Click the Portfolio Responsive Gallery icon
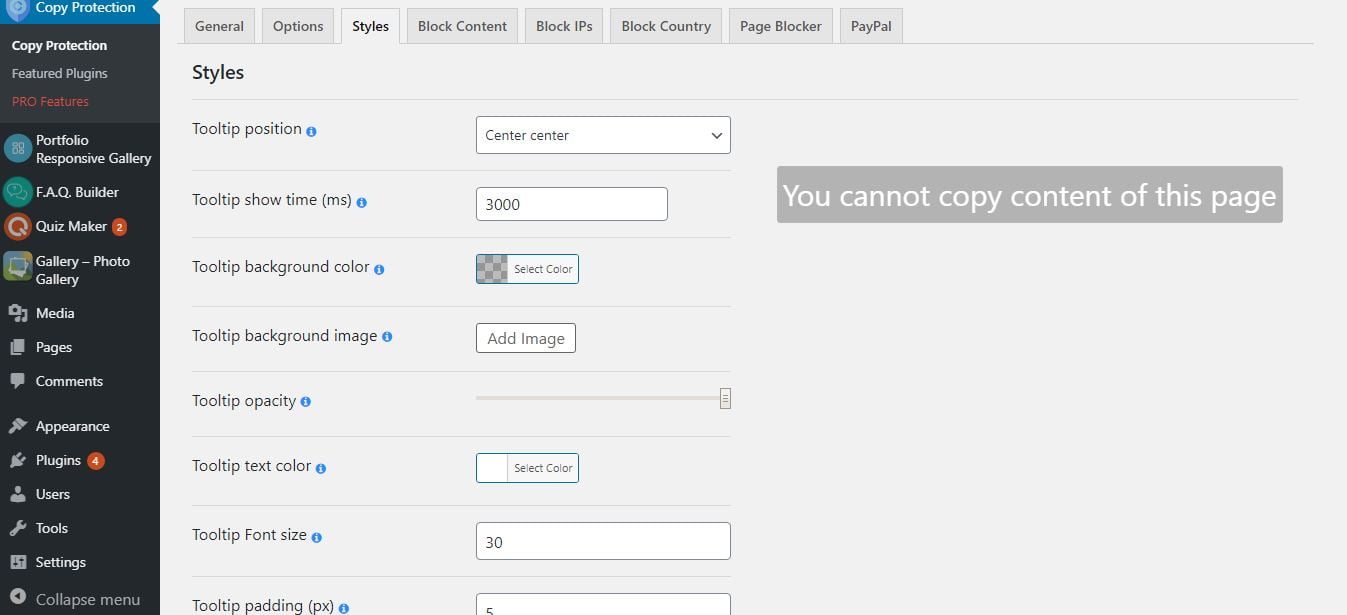 tap(18, 149)
